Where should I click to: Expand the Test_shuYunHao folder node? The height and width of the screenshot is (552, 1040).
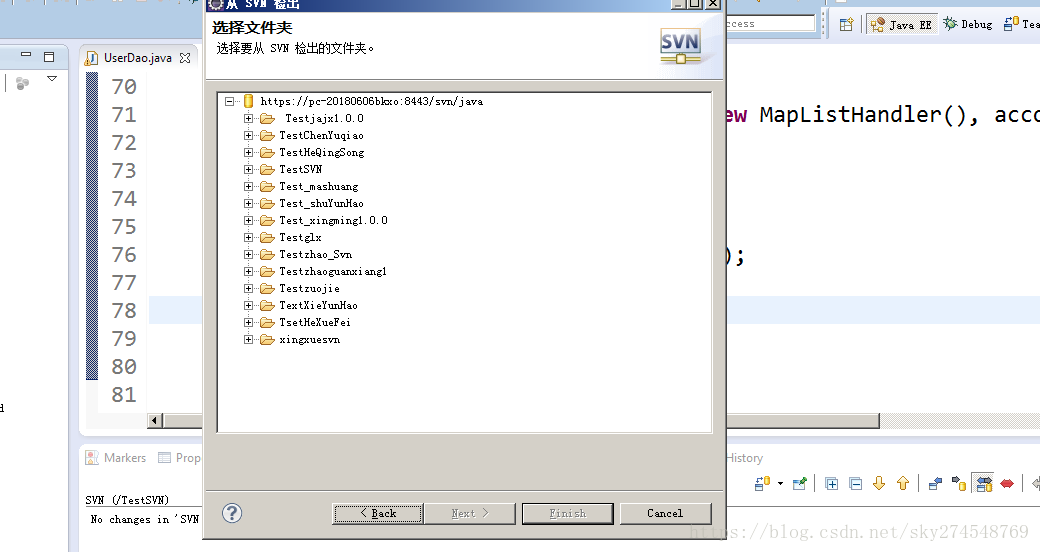(248, 203)
